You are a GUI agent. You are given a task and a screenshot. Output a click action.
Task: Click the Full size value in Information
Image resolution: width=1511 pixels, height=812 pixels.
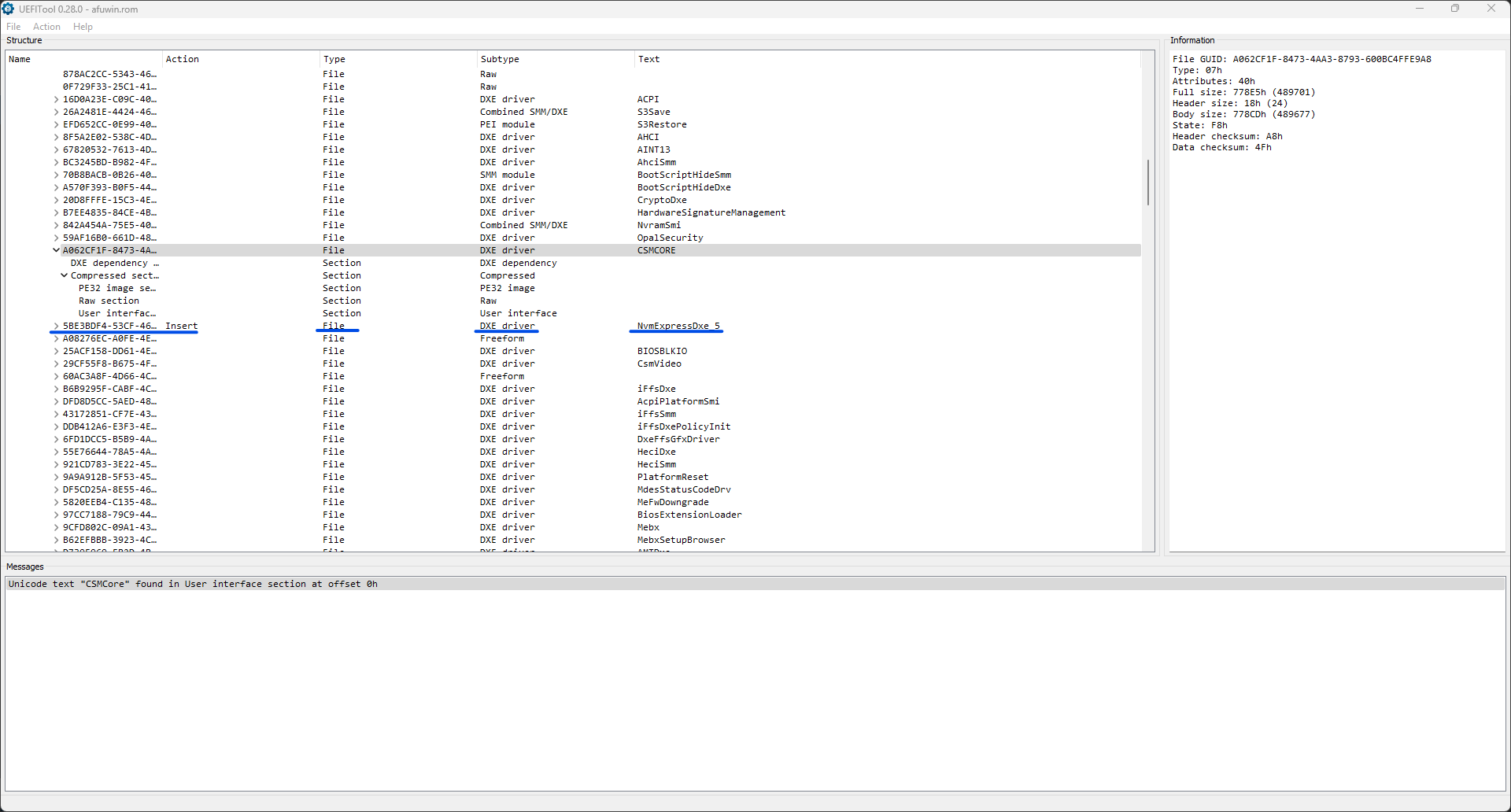tap(1274, 92)
